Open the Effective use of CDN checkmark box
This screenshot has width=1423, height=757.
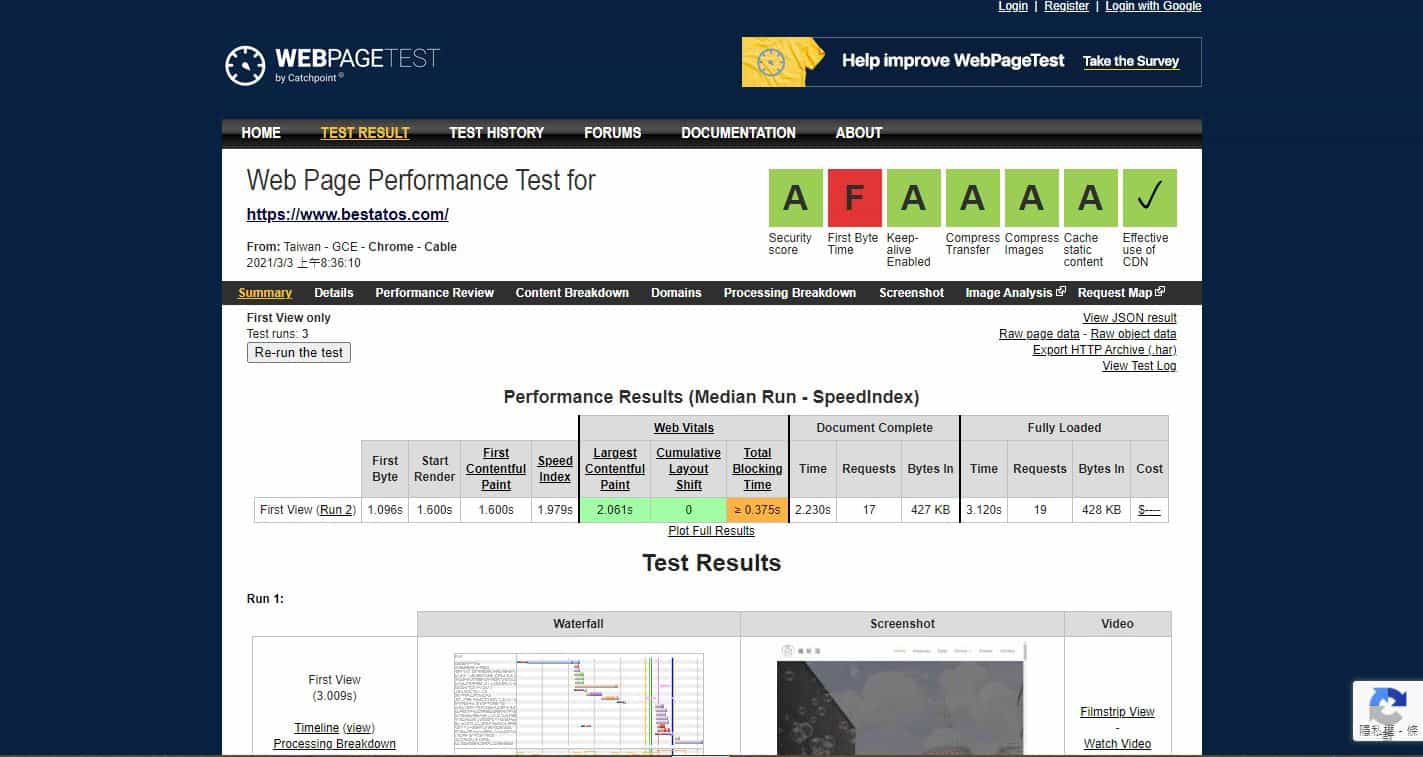tap(1149, 198)
